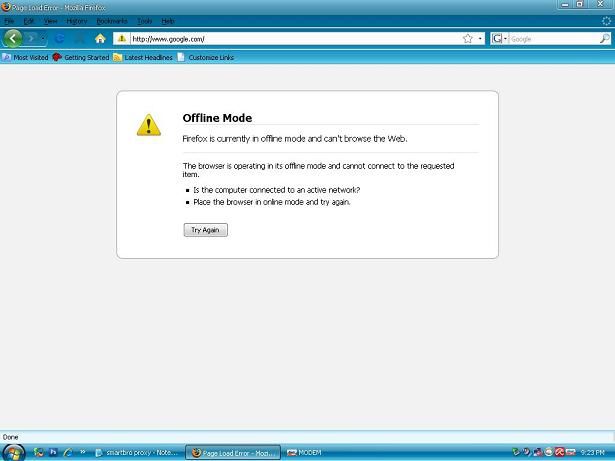Image resolution: width=615 pixels, height=461 pixels.
Task: Launch Photoshop from quick launch
Action: [x=53, y=452]
